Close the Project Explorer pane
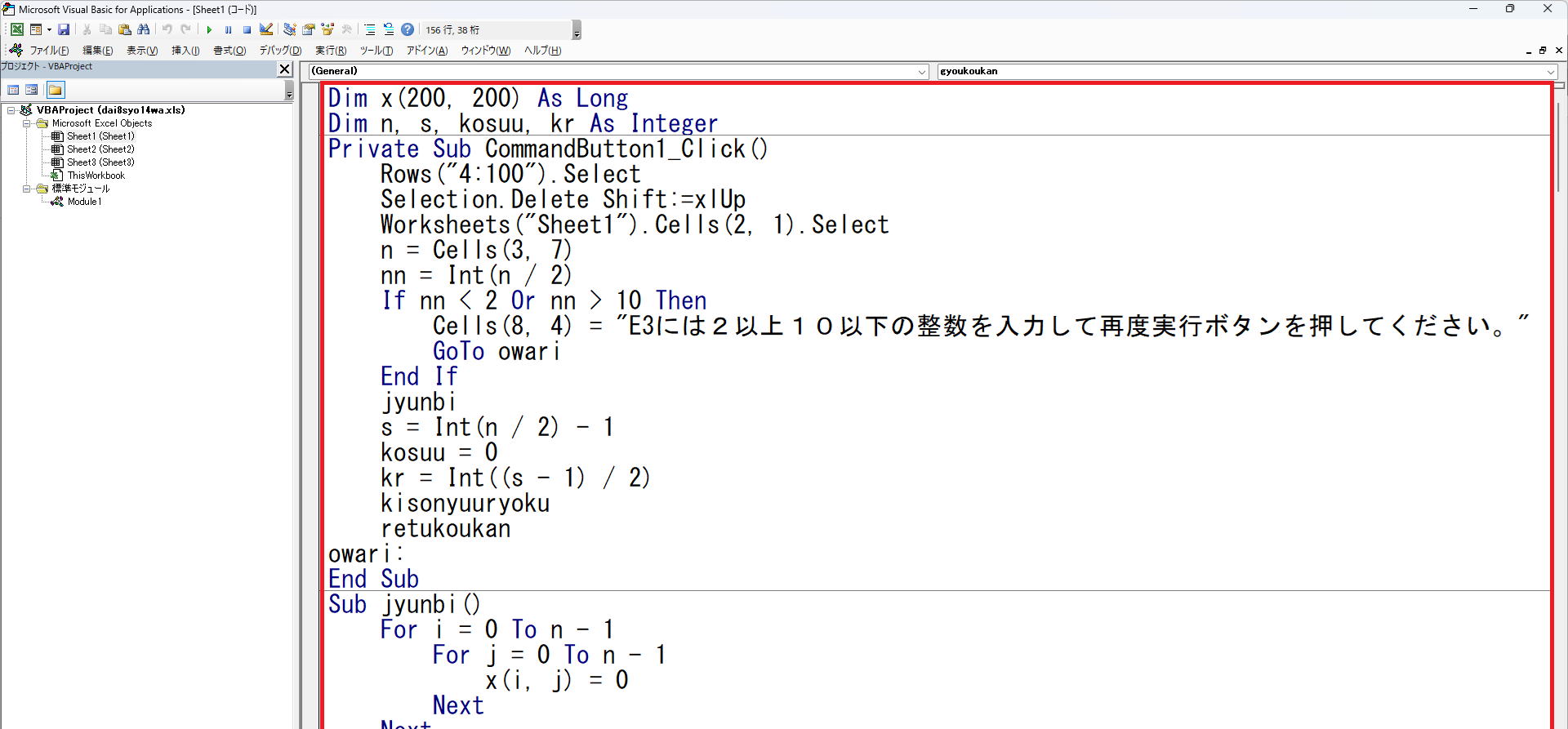This screenshot has height=729, width=1568. click(284, 69)
